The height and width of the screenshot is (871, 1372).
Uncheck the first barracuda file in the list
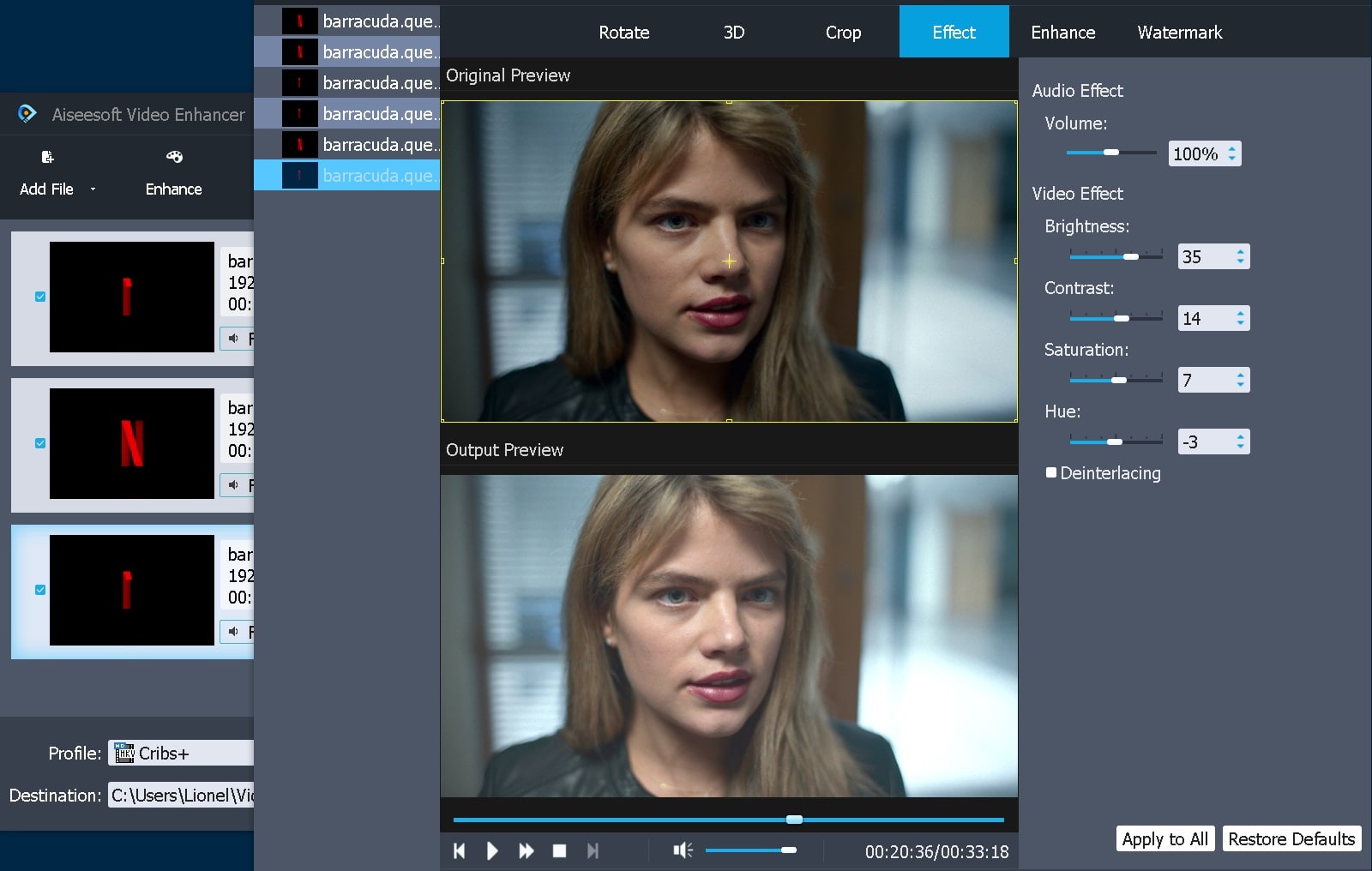coord(39,297)
